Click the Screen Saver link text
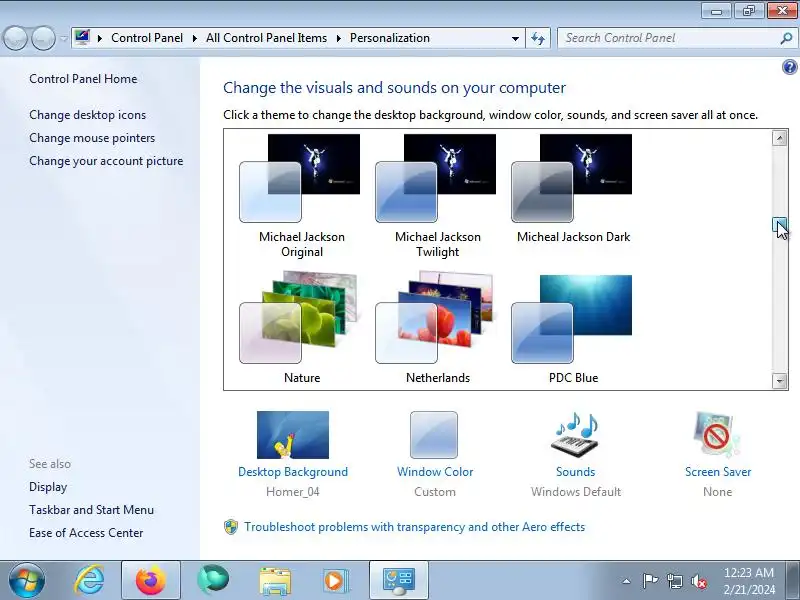The height and width of the screenshot is (600, 800). tap(718, 472)
